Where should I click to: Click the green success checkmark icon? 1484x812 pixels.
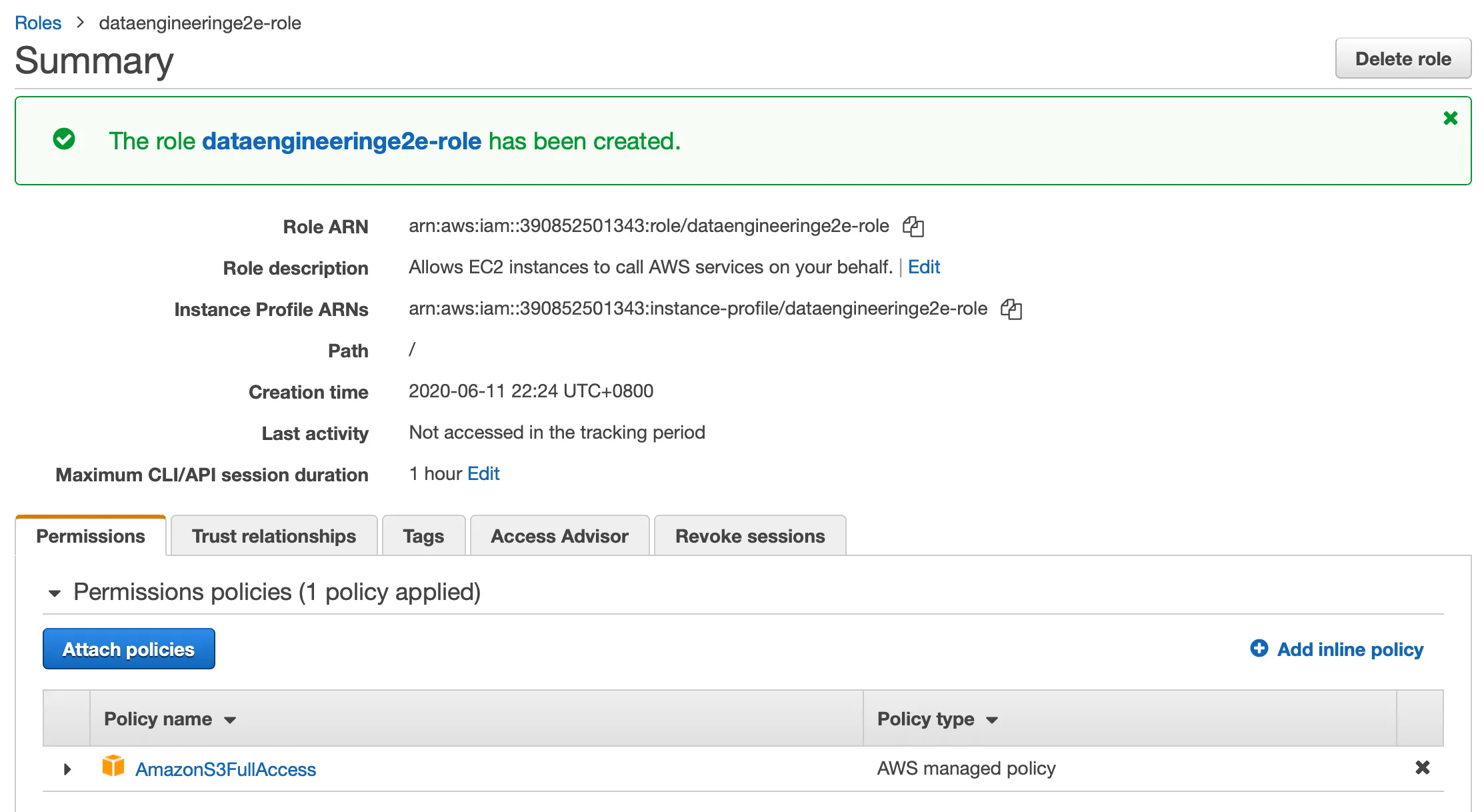point(64,139)
